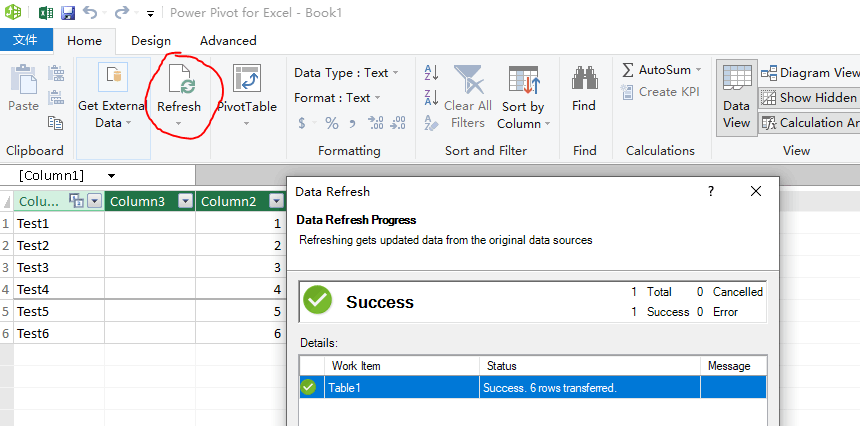Image resolution: width=860 pixels, height=426 pixels.
Task: Click Create KPI button
Action: [x=660, y=92]
